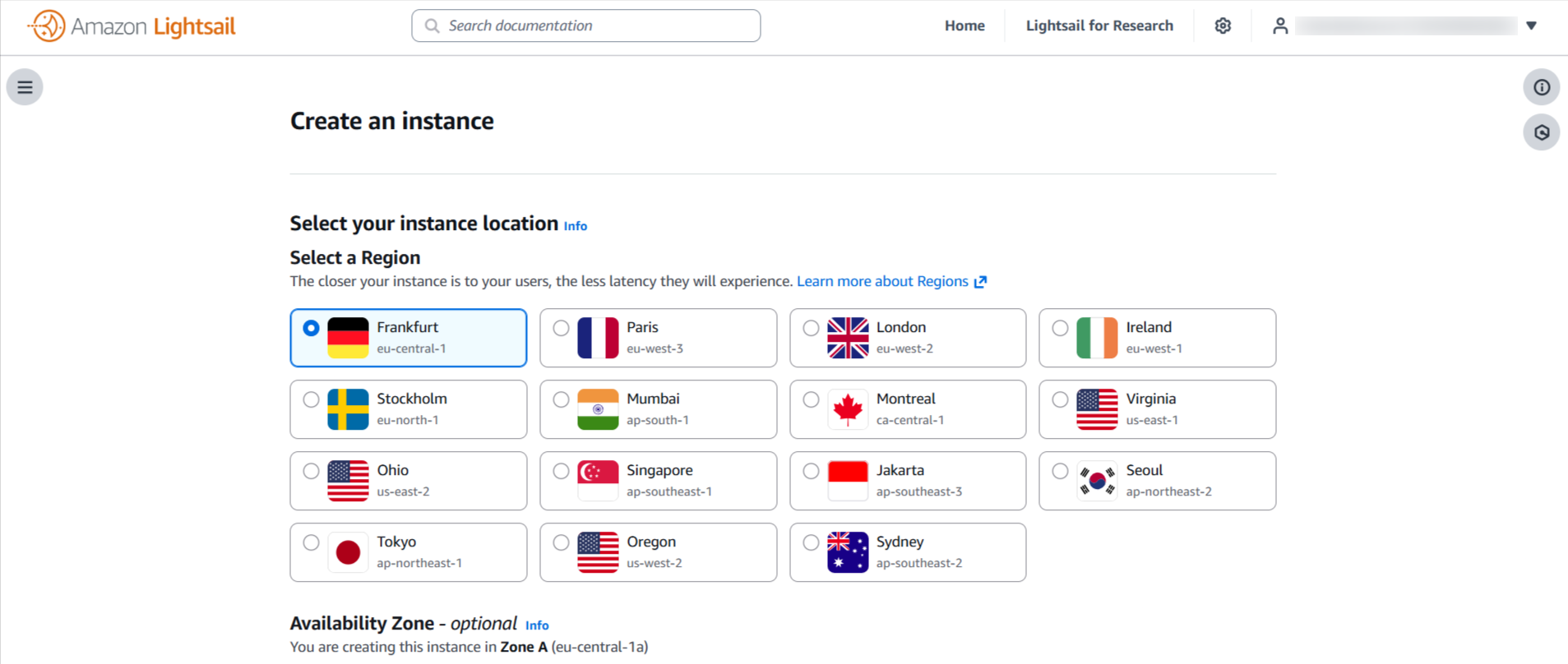Click the US flag for Ohio

tap(348, 481)
